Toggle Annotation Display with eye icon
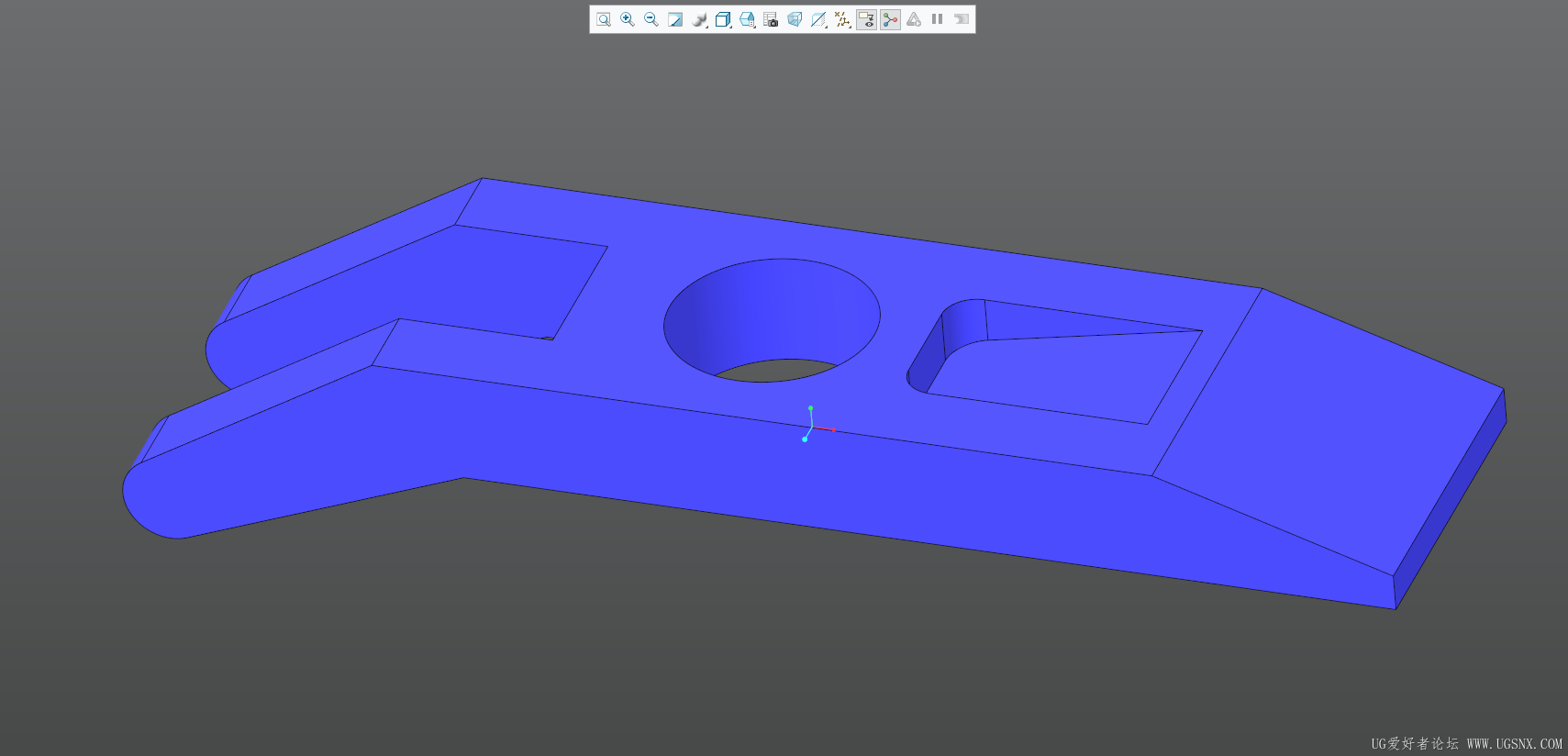 [866, 19]
